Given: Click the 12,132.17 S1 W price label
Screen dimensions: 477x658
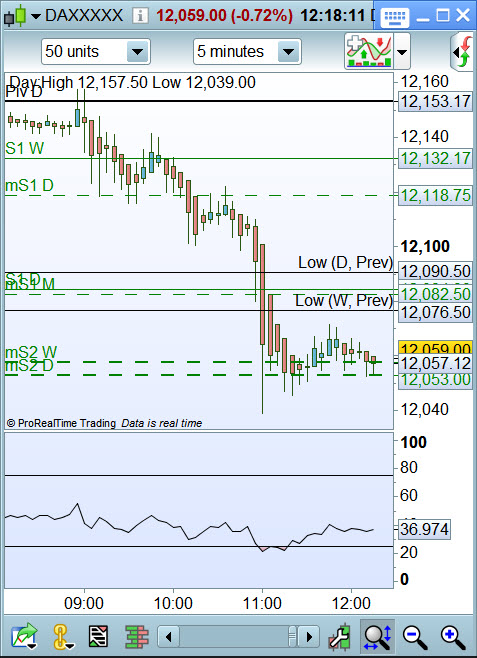Looking at the screenshot, I should click(435, 158).
